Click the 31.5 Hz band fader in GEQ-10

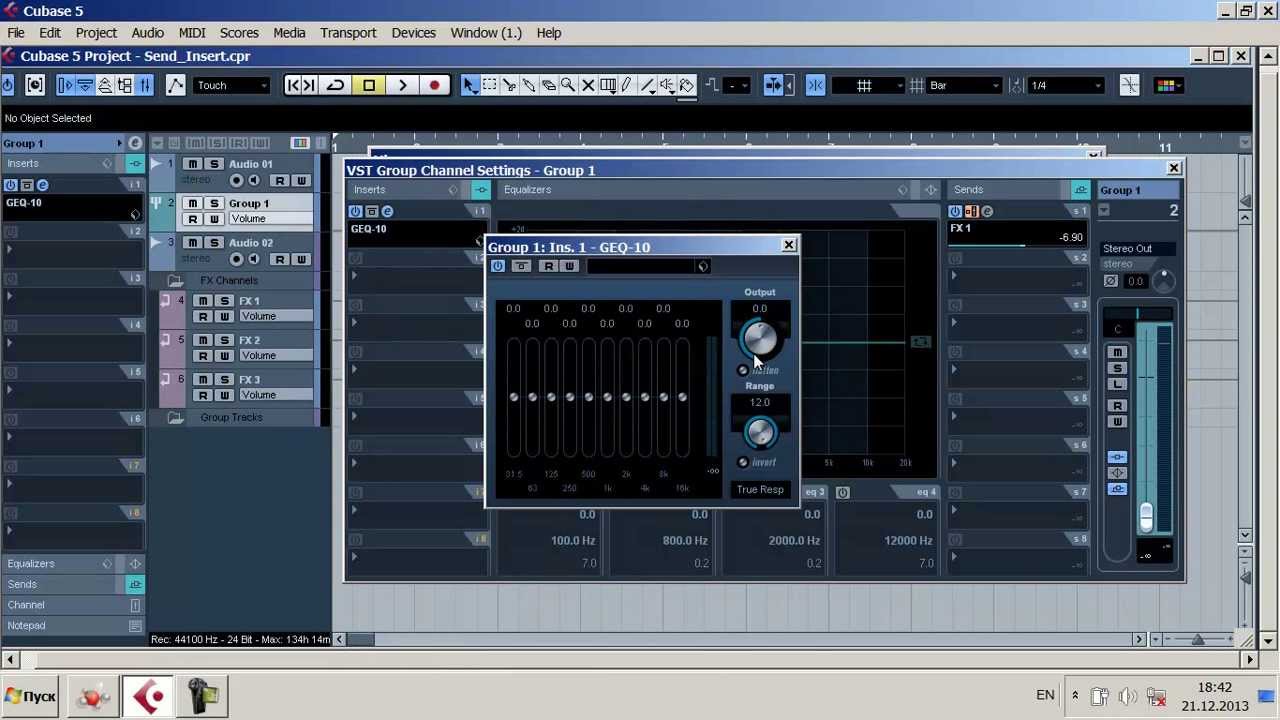(514, 399)
